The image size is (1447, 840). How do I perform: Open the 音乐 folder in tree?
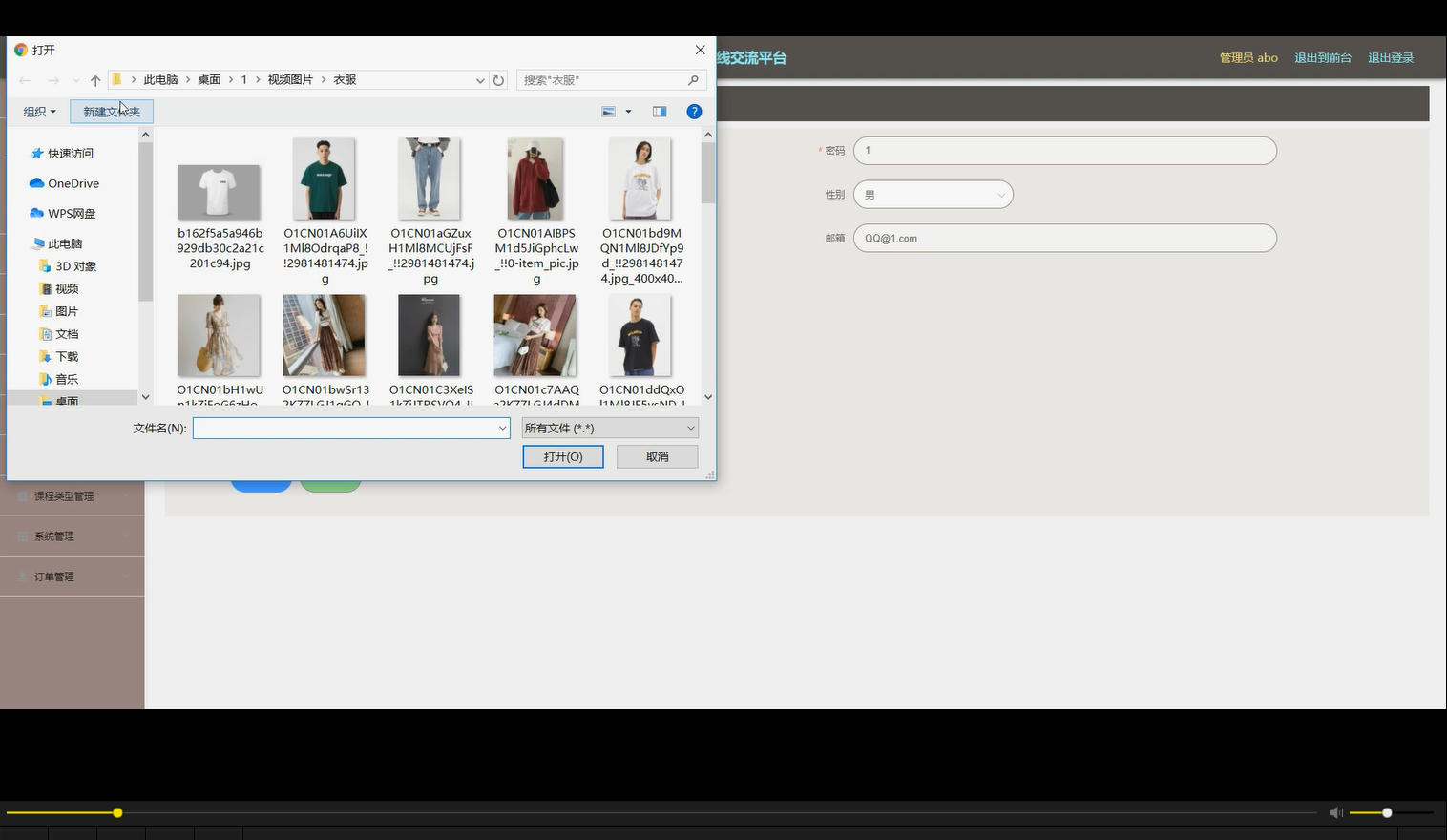coord(59,379)
